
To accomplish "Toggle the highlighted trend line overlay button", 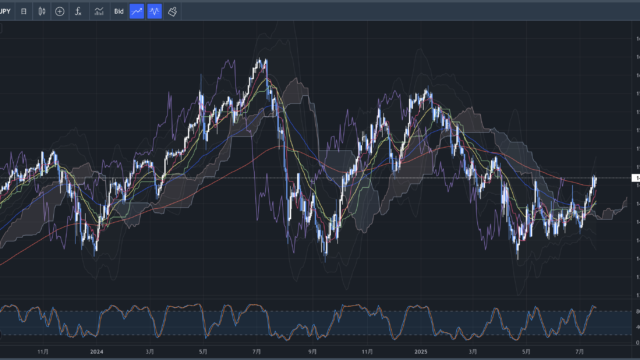I will (x=137, y=11).
